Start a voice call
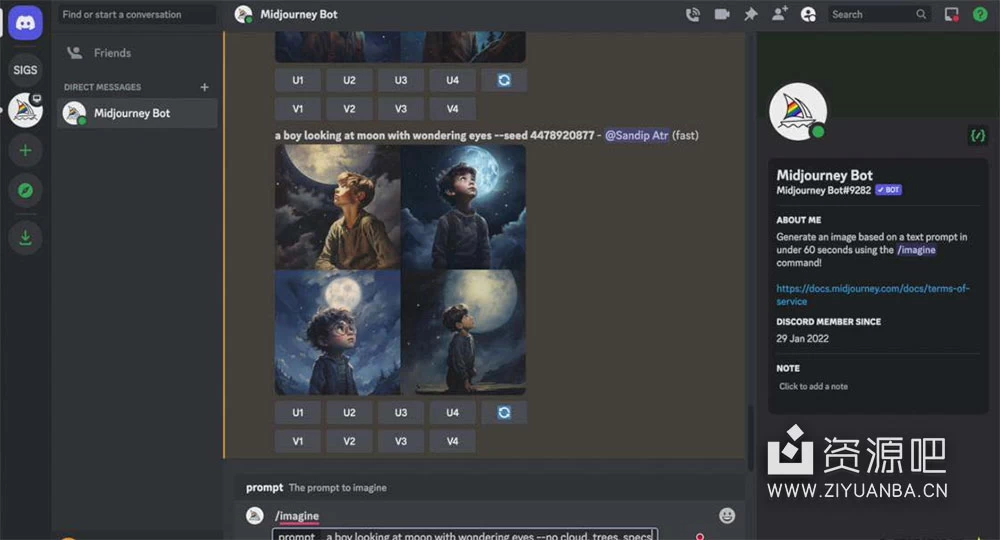This screenshot has height=540, width=1000. [692, 15]
